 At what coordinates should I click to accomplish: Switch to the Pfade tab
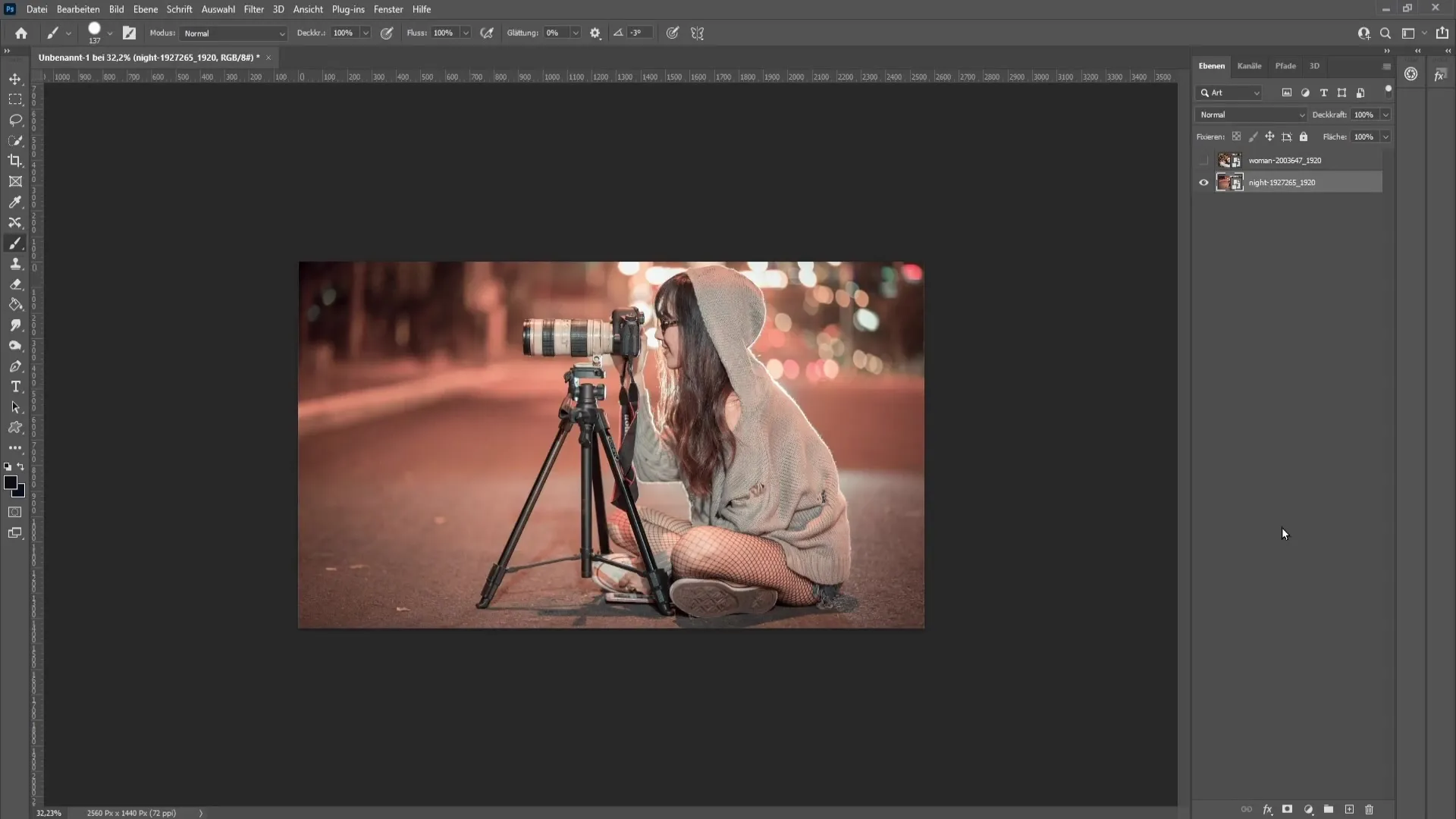click(x=1285, y=66)
